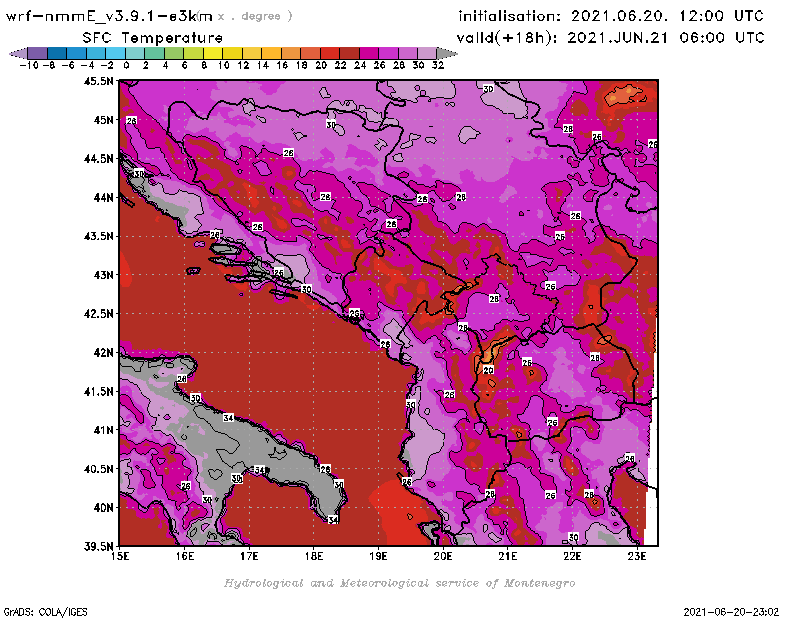Click the 'valid(+18h): 2021.JUN.21 06:00 UTC' line
This screenshot has height=618, width=800.
coord(610,38)
